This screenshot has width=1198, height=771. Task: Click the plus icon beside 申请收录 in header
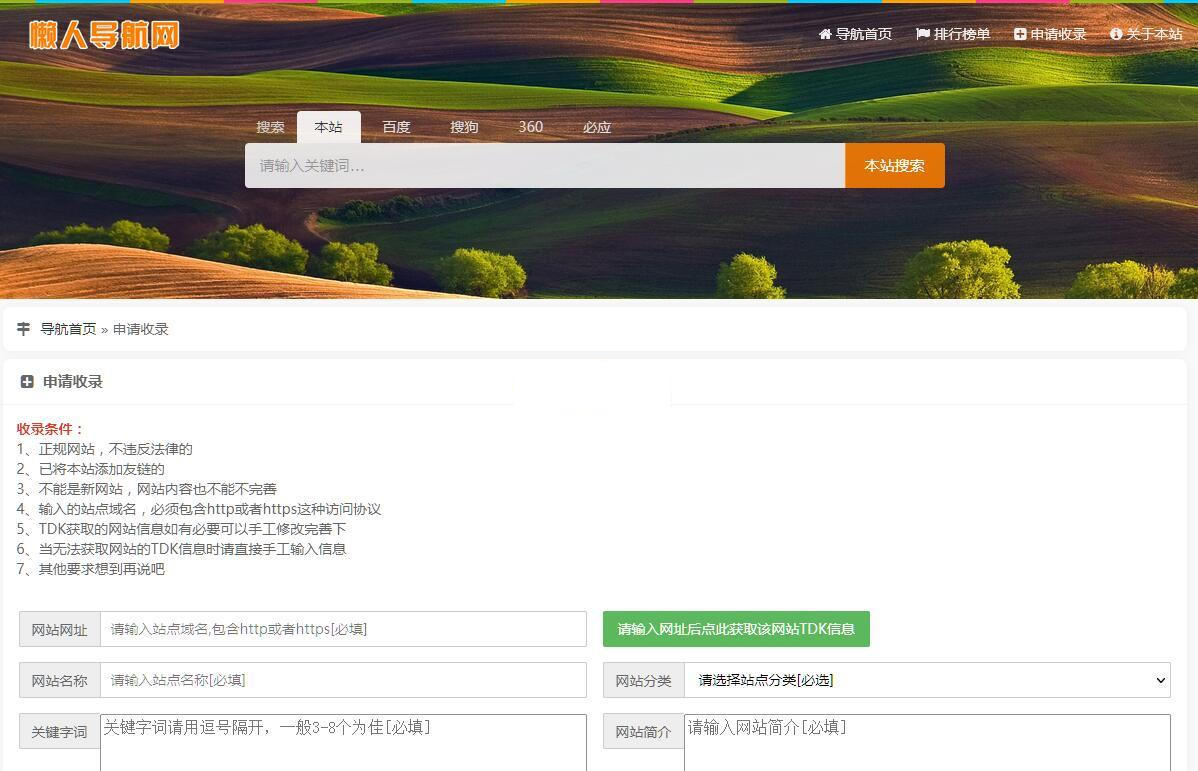click(1020, 34)
